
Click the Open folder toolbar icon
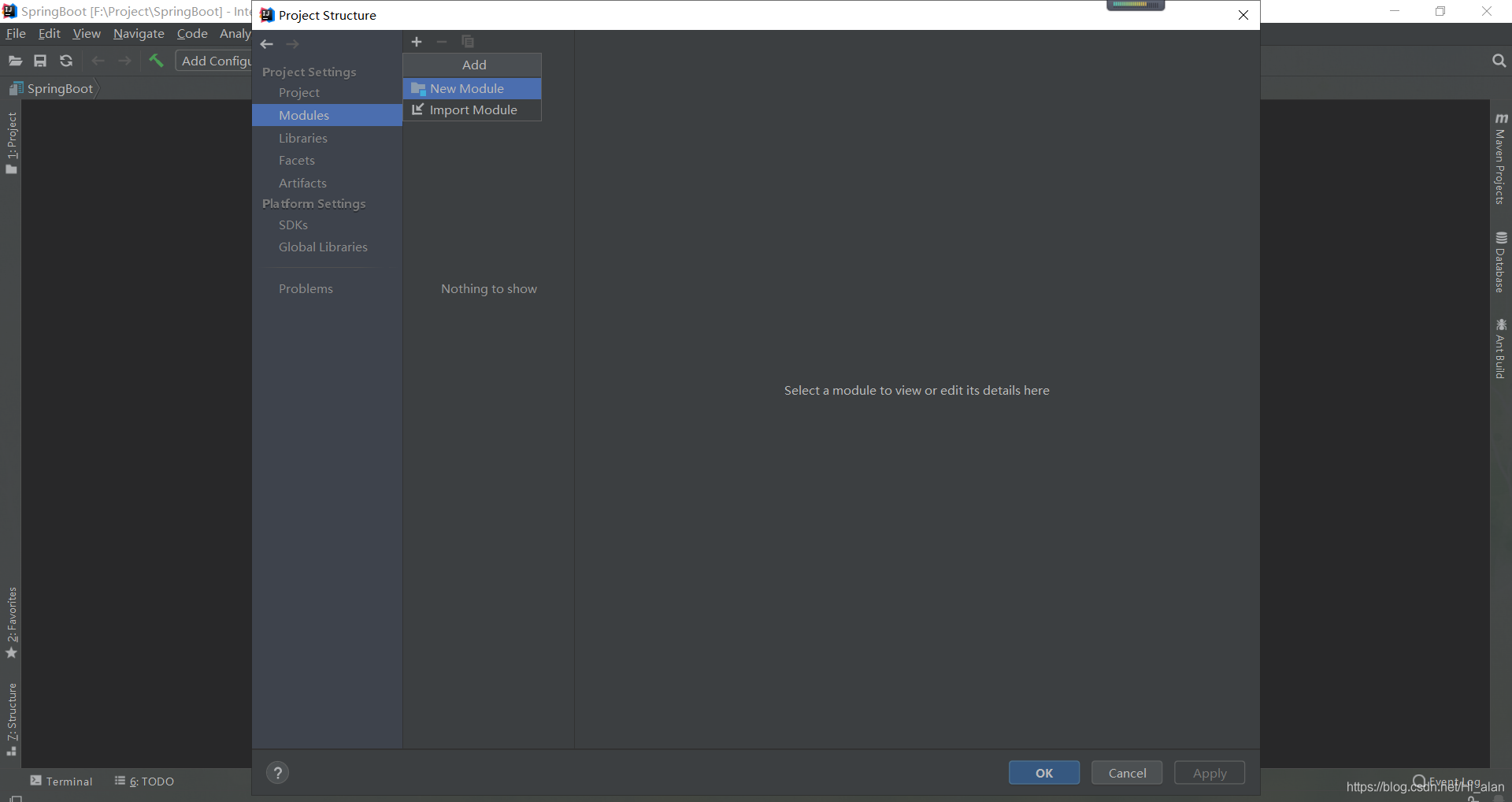click(15, 61)
